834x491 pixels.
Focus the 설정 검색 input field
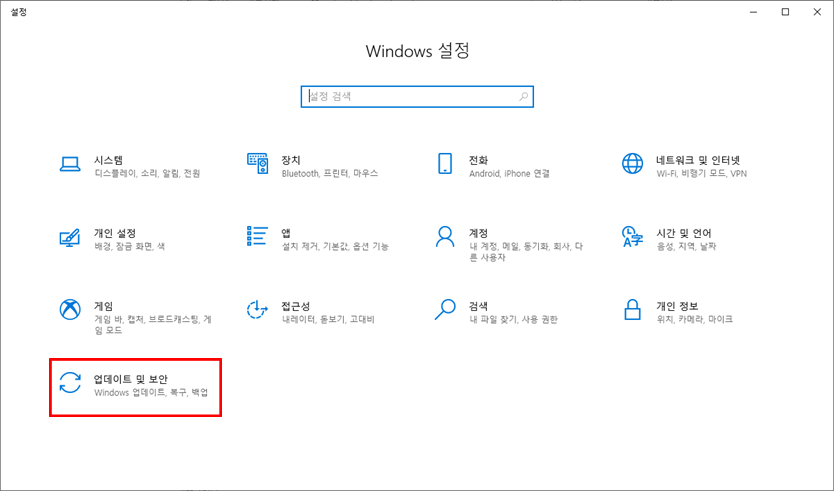417,96
